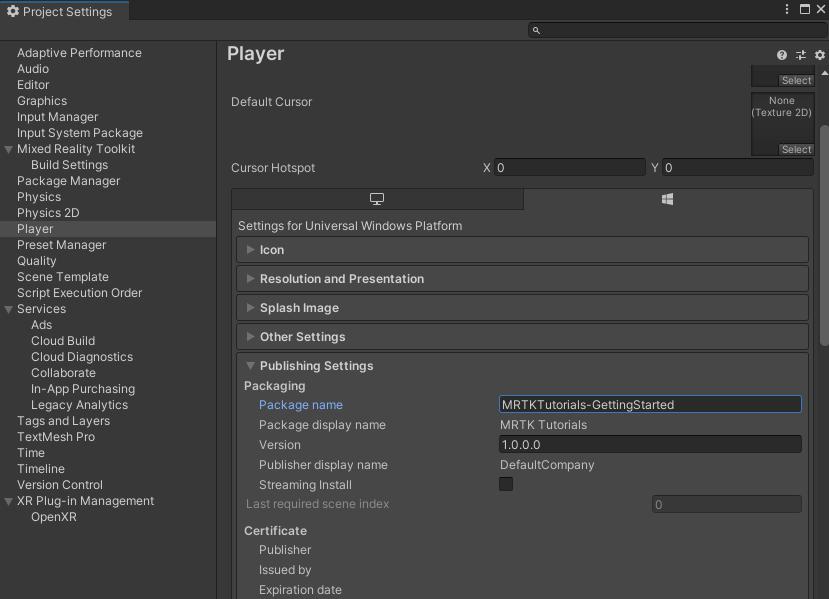Expand the Other Settings section
The image size is (829, 599).
pos(522,337)
